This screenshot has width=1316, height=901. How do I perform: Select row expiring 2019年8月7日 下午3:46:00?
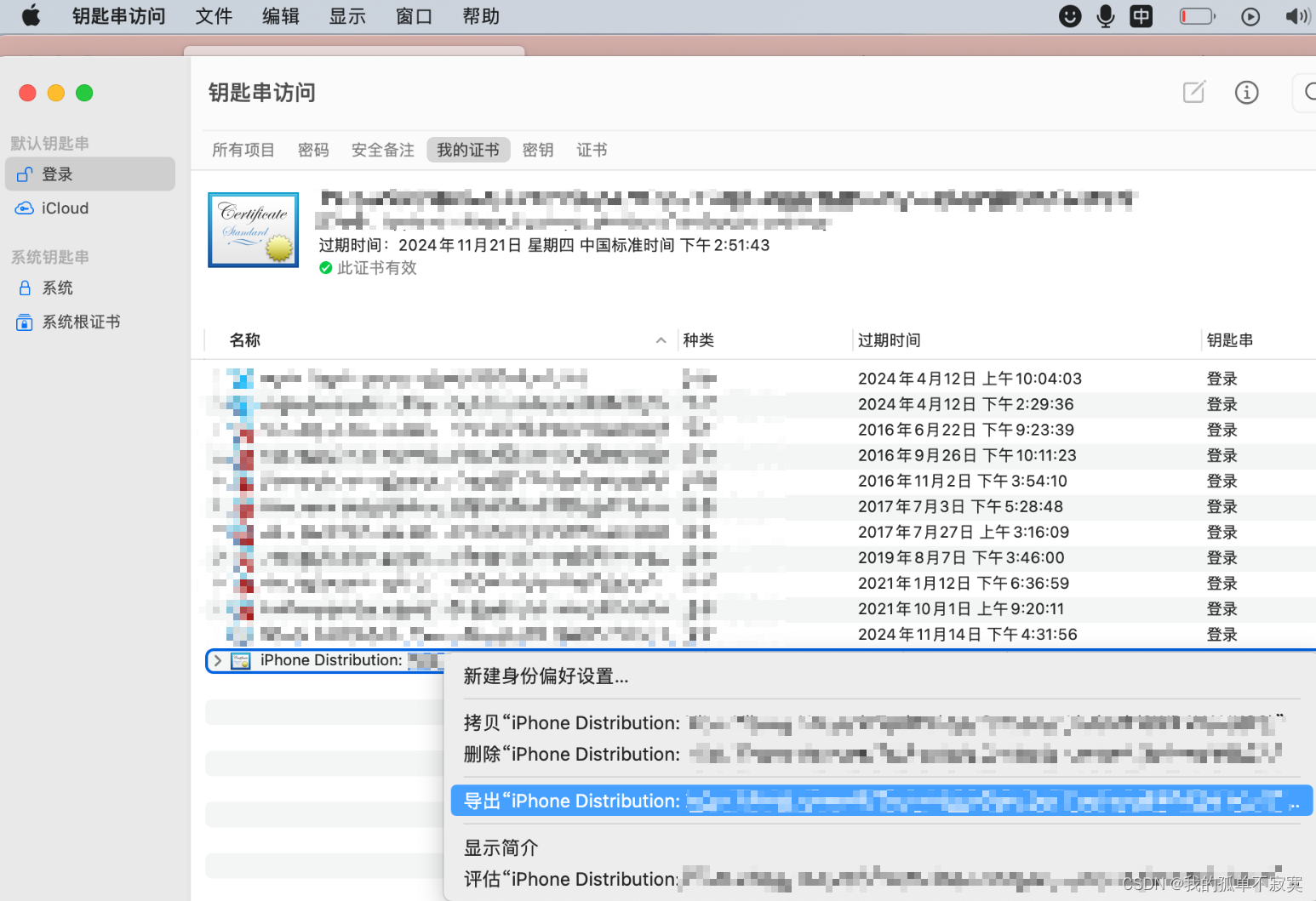759,557
